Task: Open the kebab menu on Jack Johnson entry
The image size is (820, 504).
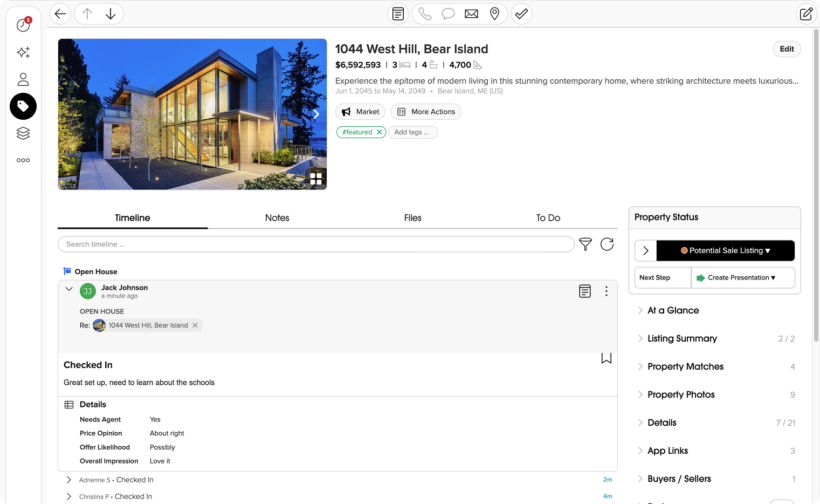Action: click(606, 291)
